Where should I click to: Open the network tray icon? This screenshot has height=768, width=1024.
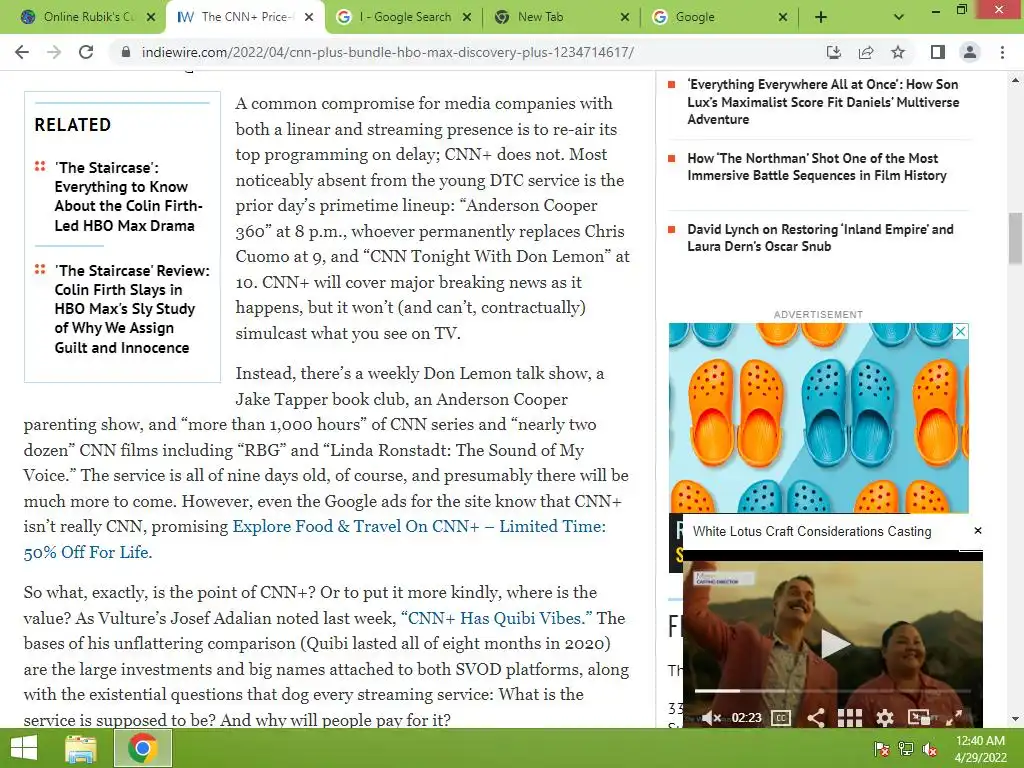905,749
